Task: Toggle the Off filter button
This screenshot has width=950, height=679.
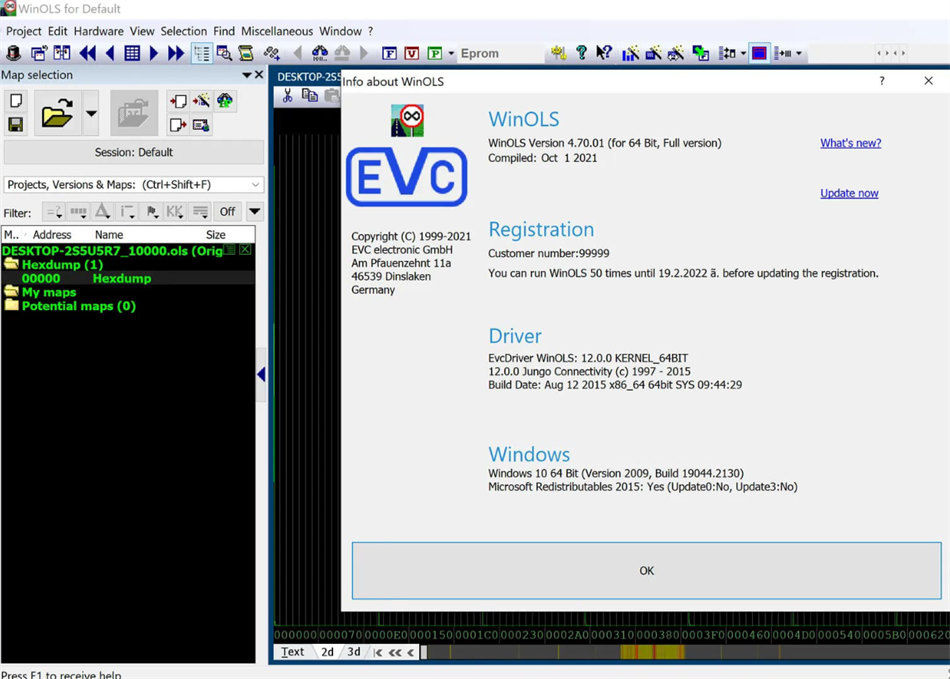Action: 229,210
